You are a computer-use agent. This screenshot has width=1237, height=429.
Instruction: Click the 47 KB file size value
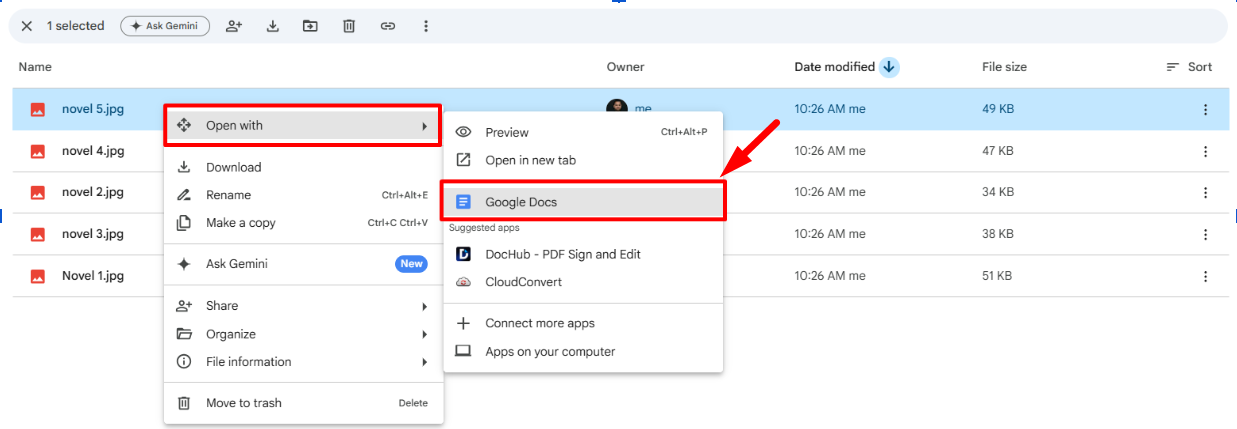click(998, 151)
